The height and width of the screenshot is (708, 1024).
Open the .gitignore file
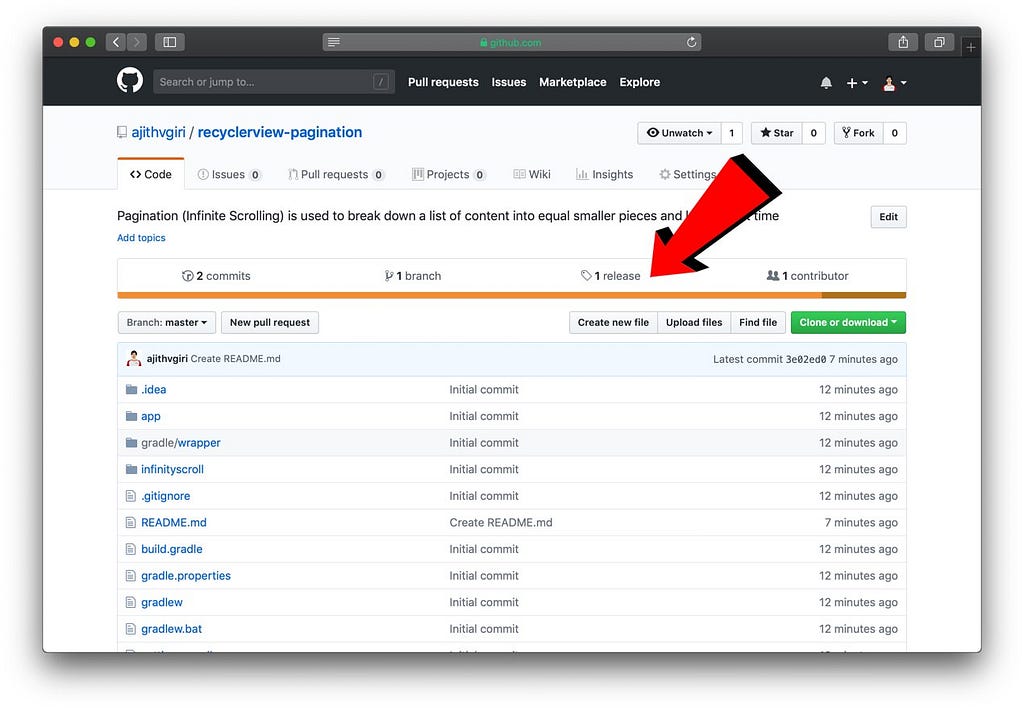coord(166,496)
